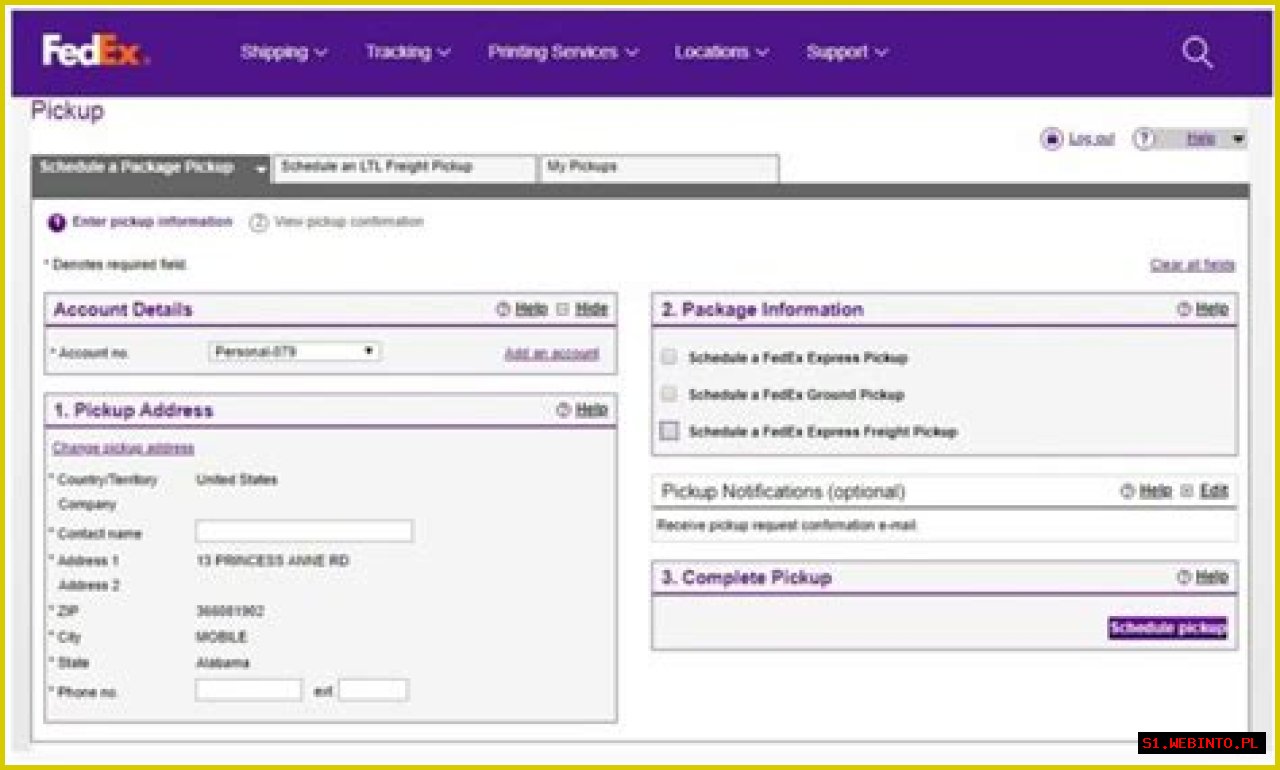1280x770 pixels.
Task: Click Hide icon in Account Details header
Action: click(x=562, y=310)
